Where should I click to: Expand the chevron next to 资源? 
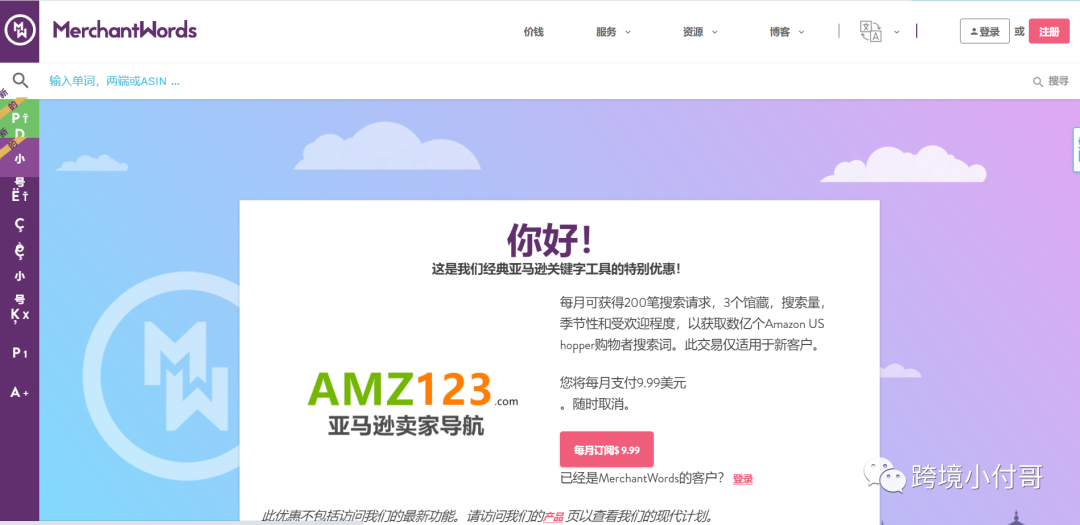point(714,32)
